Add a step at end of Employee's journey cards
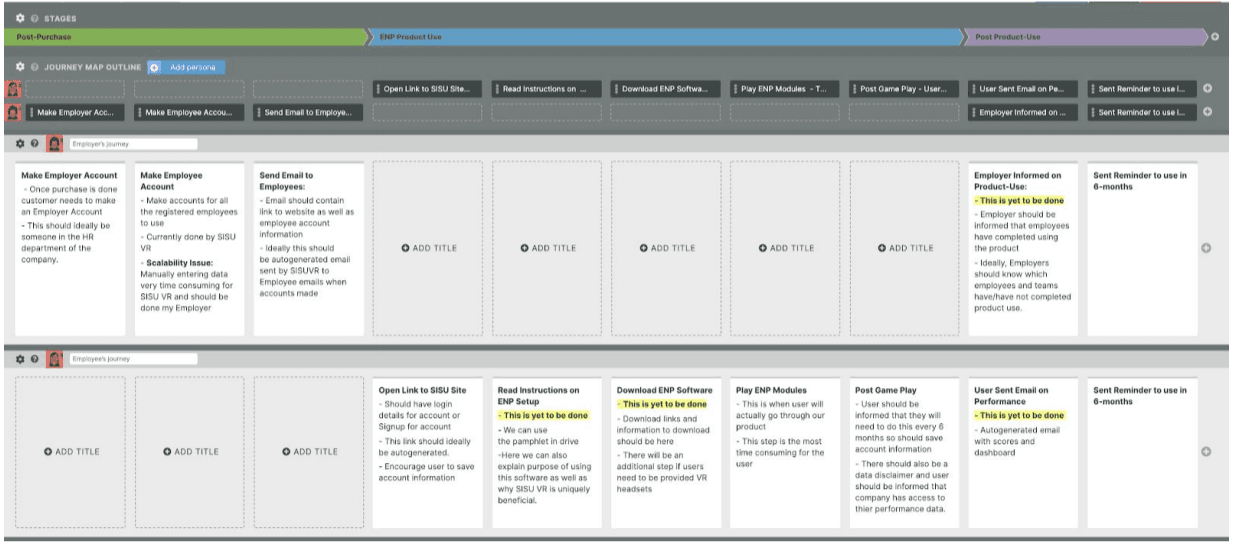The width and height of the screenshot is (1236, 542). click(1206, 451)
